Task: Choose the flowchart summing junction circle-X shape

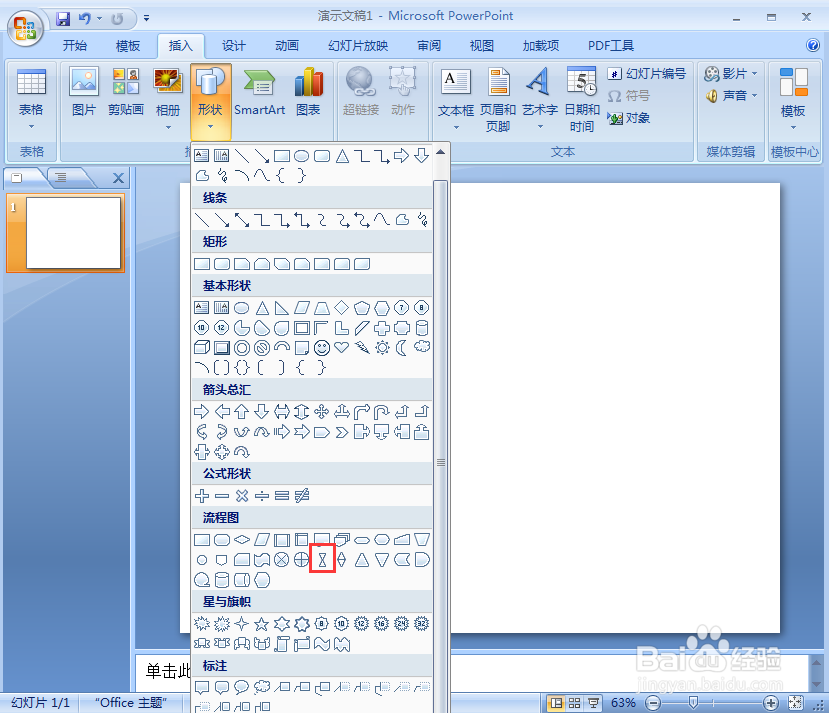Action: coord(281,559)
